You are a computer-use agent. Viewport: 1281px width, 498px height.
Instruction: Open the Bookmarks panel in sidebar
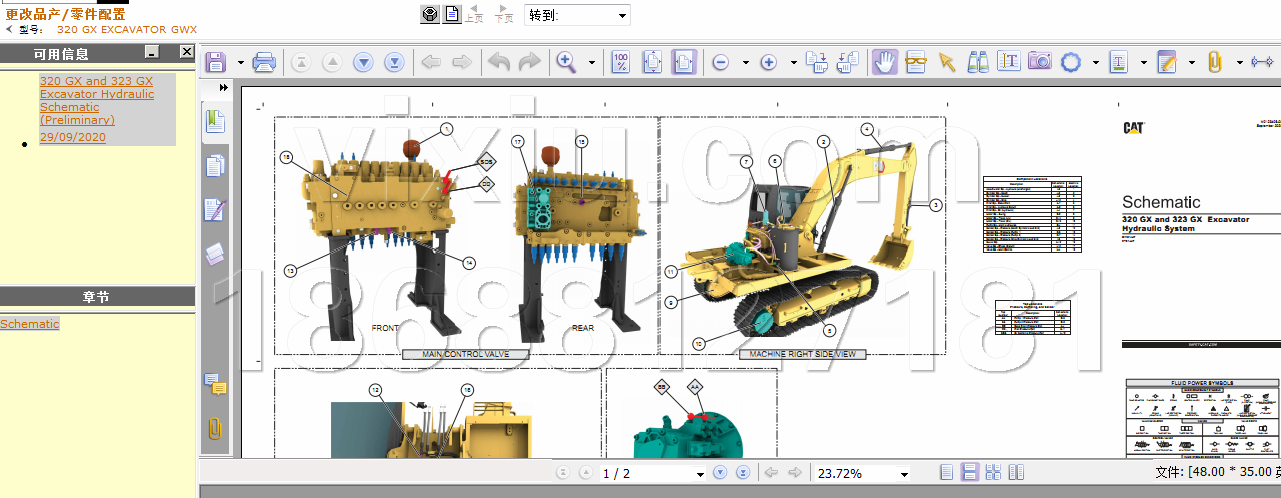point(215,122)
